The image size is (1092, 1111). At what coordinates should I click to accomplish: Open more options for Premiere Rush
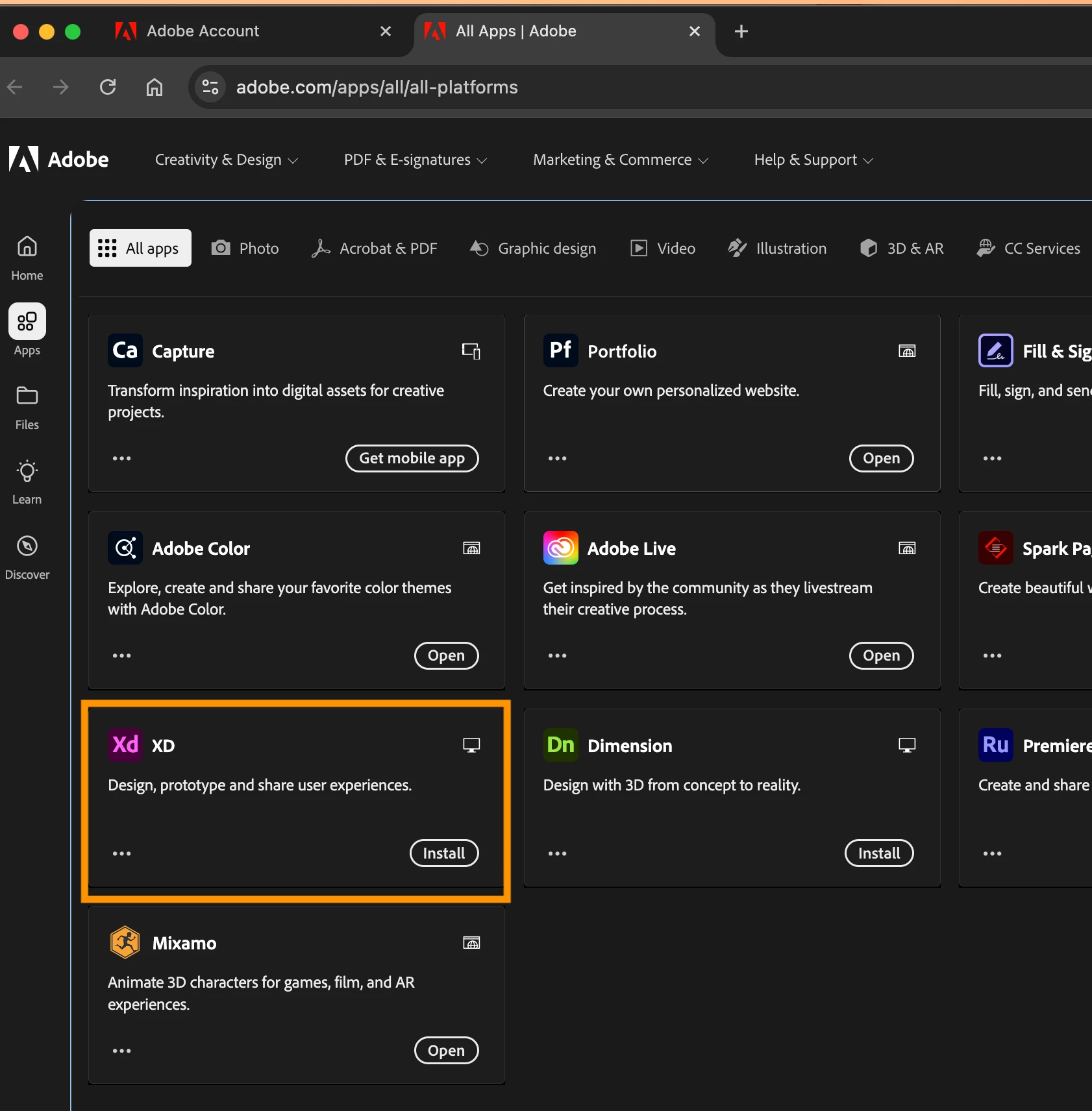point(992,853)
